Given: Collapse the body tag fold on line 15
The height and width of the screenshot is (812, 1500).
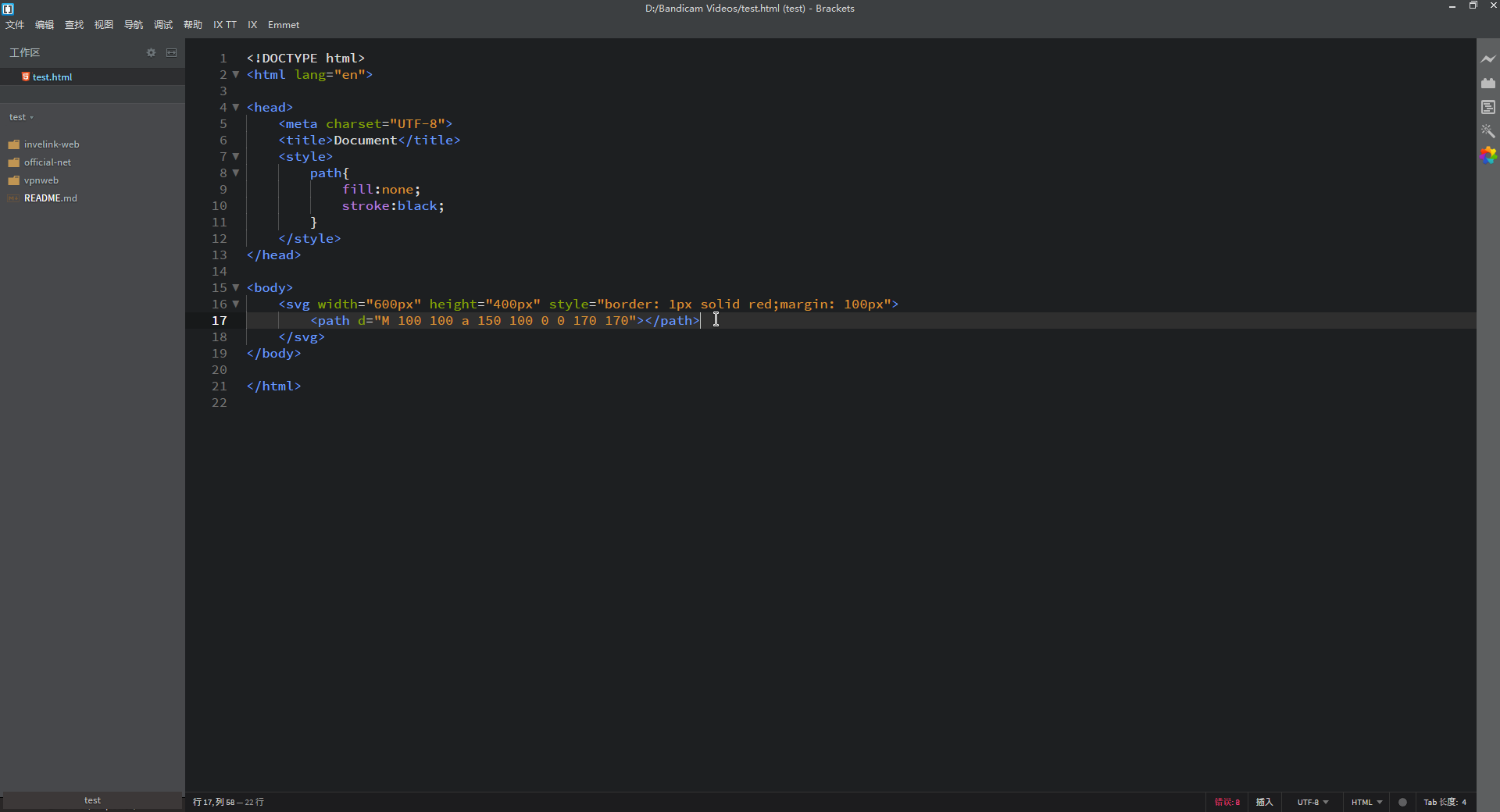Looking at the screenshot, I should tap(236, 287).
